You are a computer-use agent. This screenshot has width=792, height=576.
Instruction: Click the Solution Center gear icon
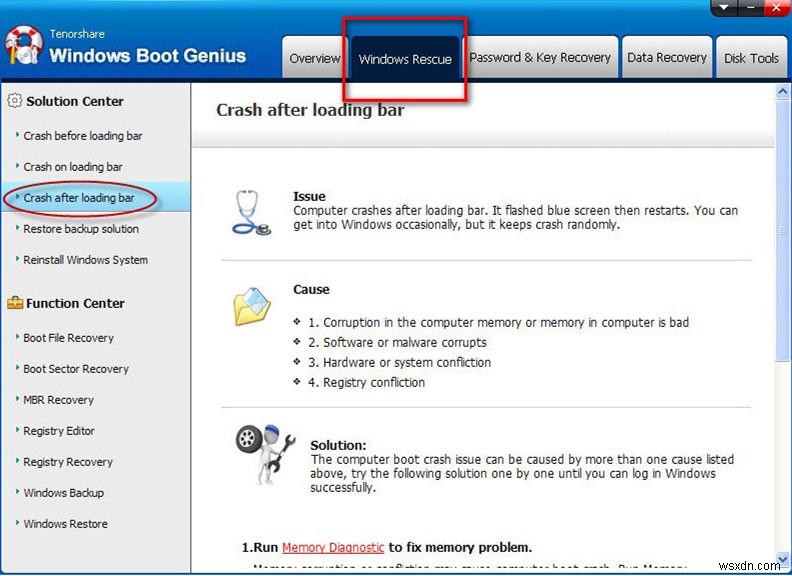pyautogui.click(x=15, y=101)
